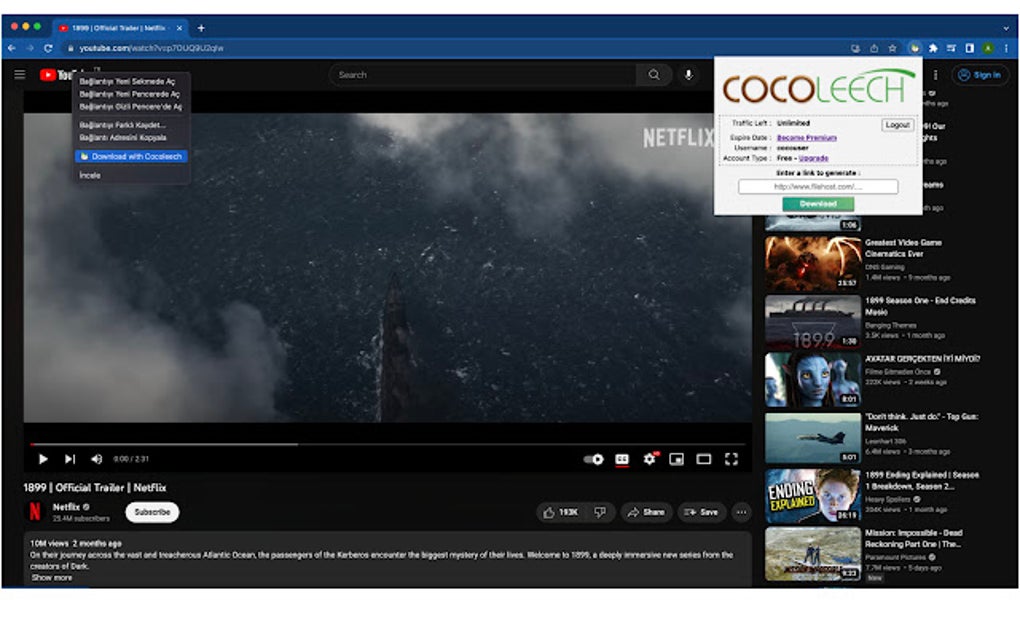Click the Share button

(x=645, y=512)
